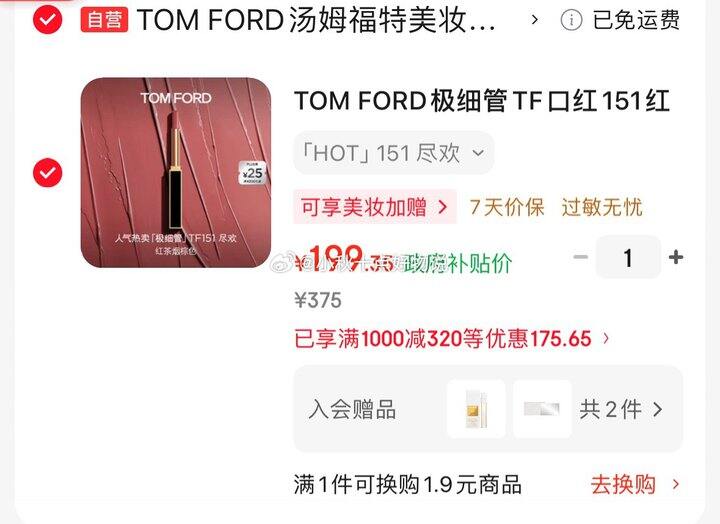Decrease quantity with the minus button
This screenshot has height=524, width=720.
coord(581,257)
